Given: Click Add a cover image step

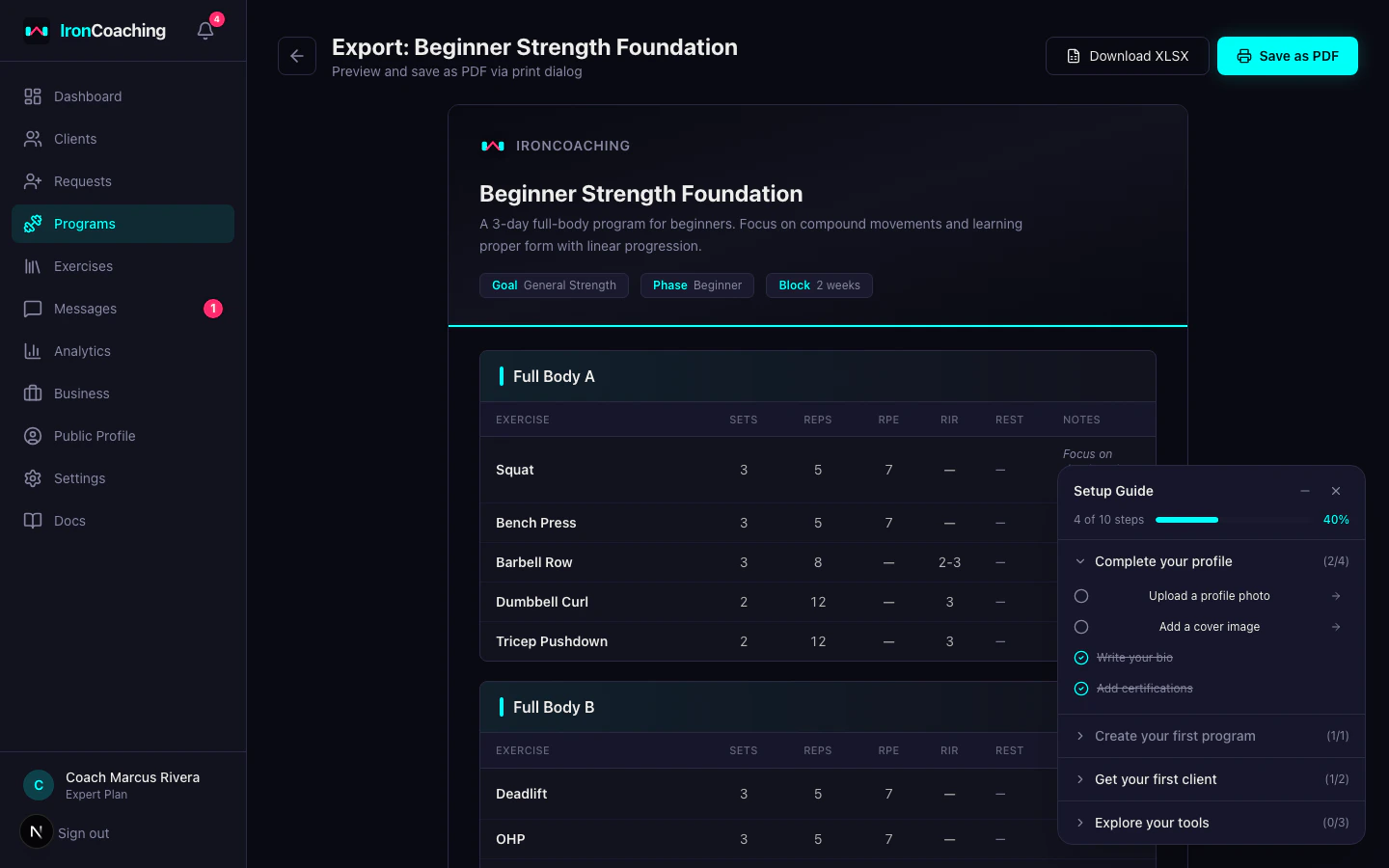Looking at the screenshot, I should (1209, 627).
